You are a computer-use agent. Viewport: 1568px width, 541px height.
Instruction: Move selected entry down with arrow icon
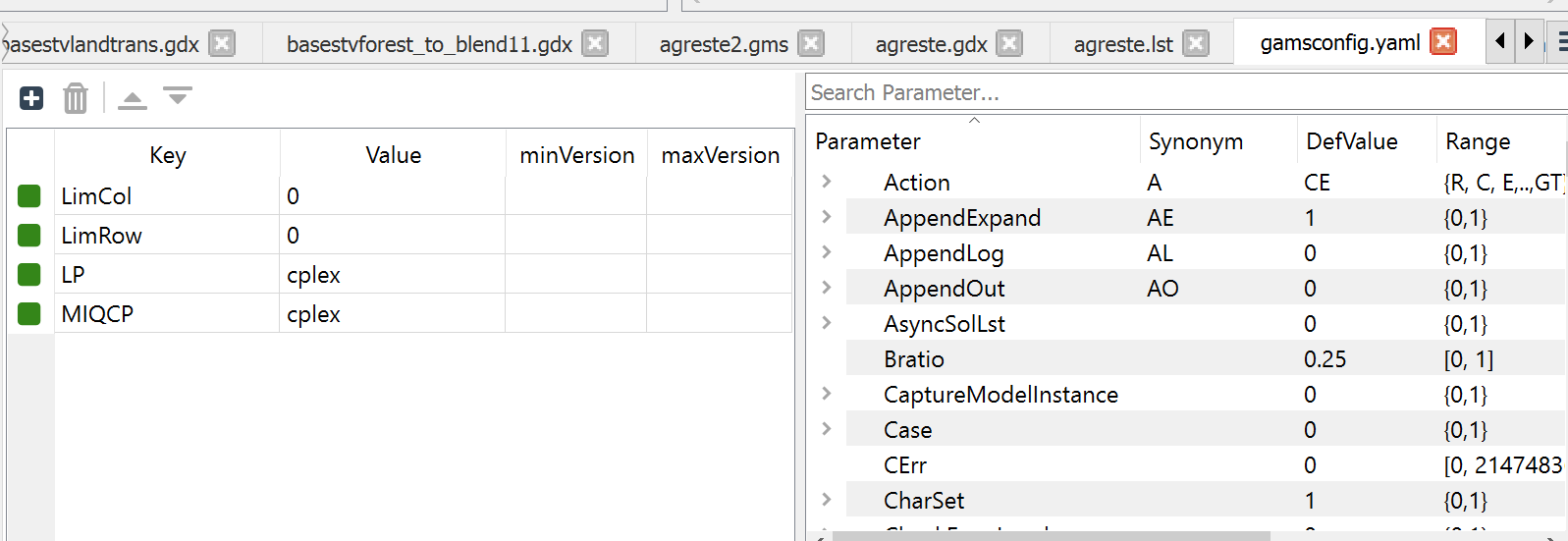178,96
